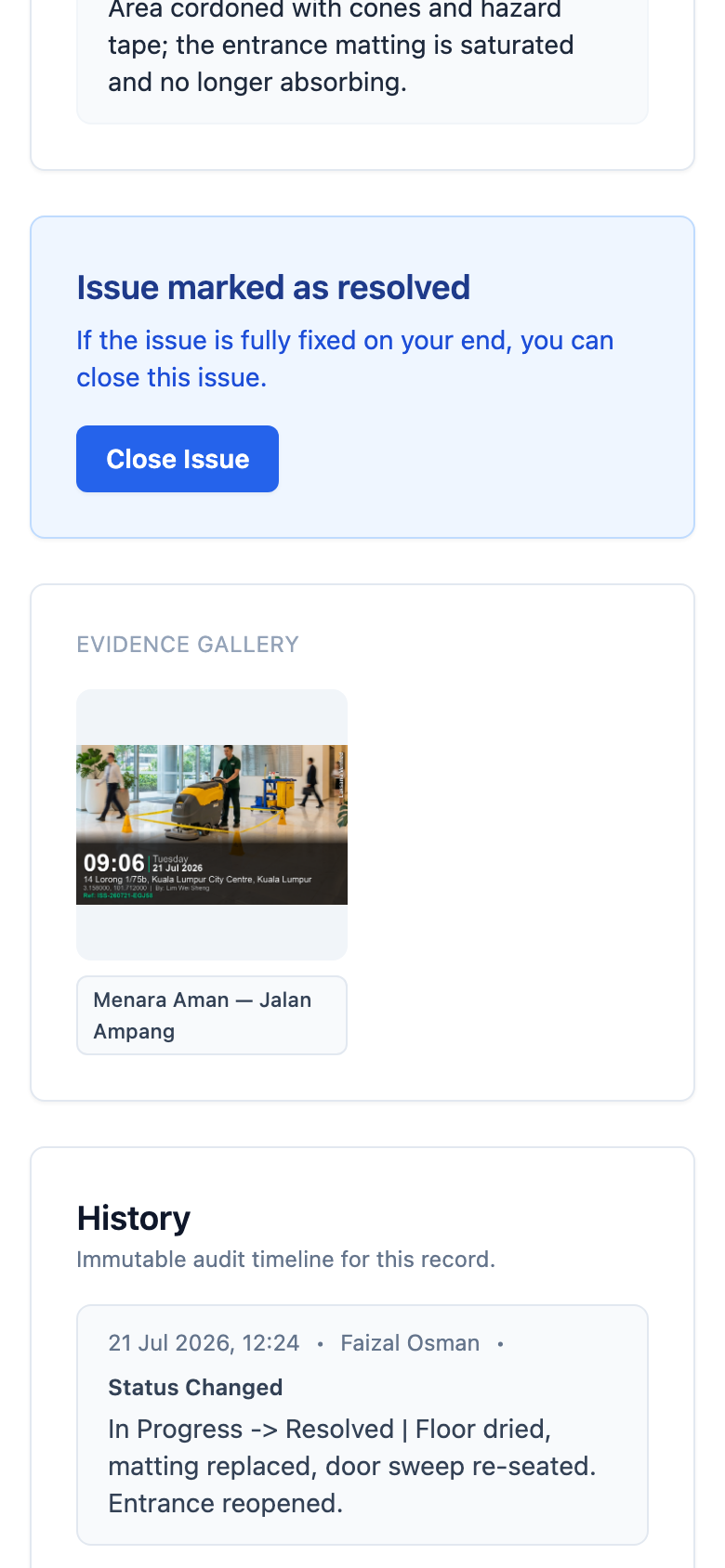Screen dimensions: 725x1568
Task: Click the 'If the issue is fully fixed' message
Action: coord(345,359)
